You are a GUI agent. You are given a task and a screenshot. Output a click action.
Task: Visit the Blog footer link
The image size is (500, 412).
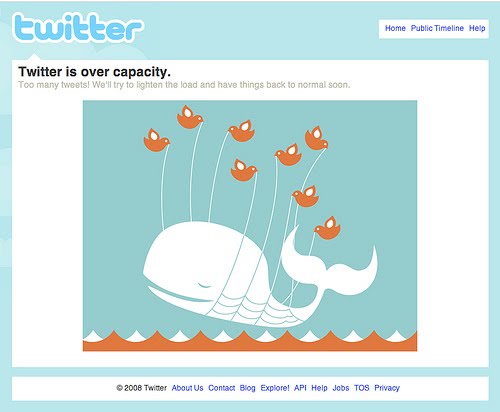click(x=247, y=388)
